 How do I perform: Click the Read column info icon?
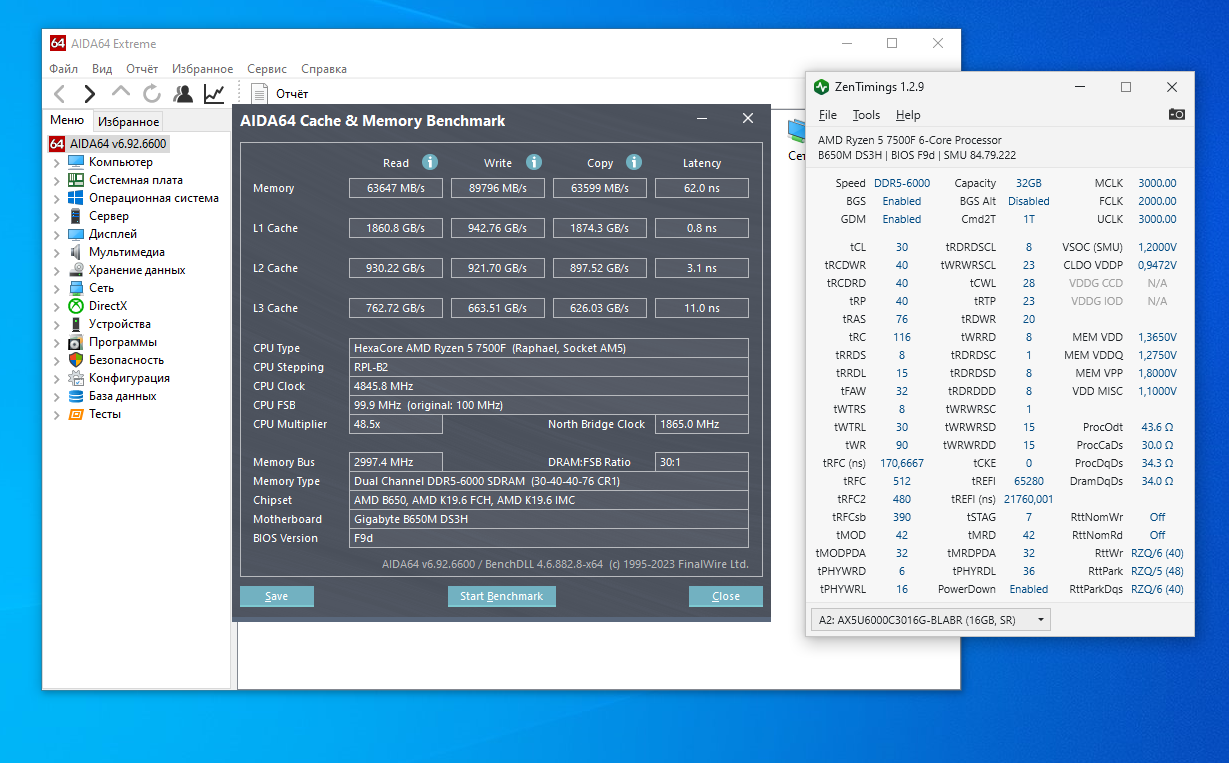coord(430,162)
